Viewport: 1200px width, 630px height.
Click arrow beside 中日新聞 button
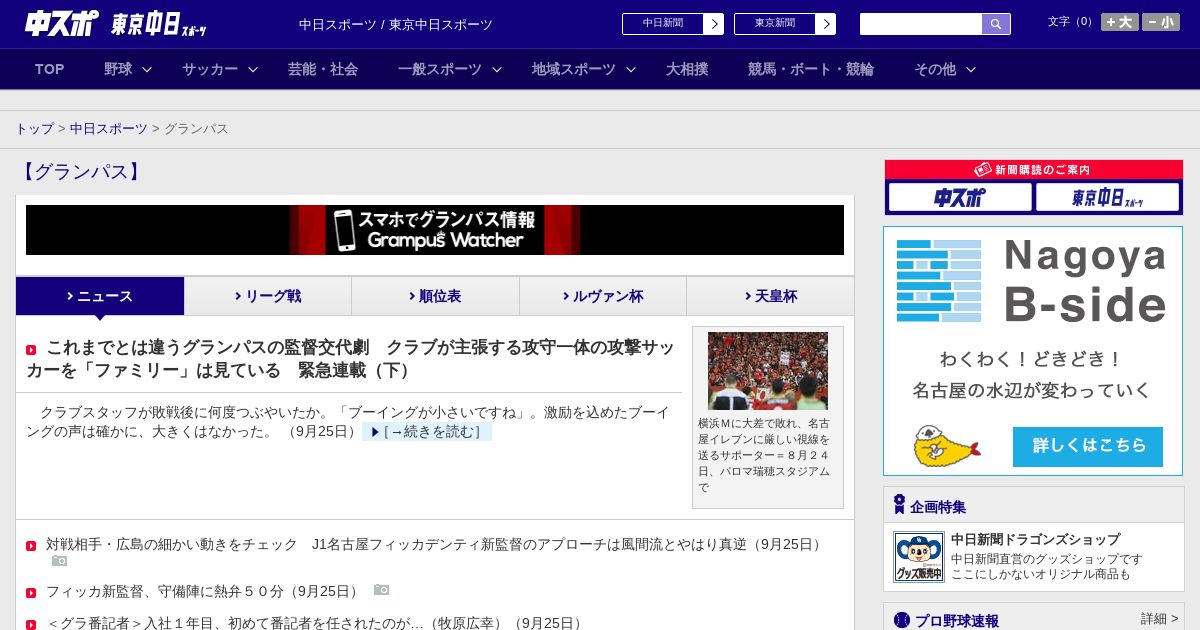(714, 24)
